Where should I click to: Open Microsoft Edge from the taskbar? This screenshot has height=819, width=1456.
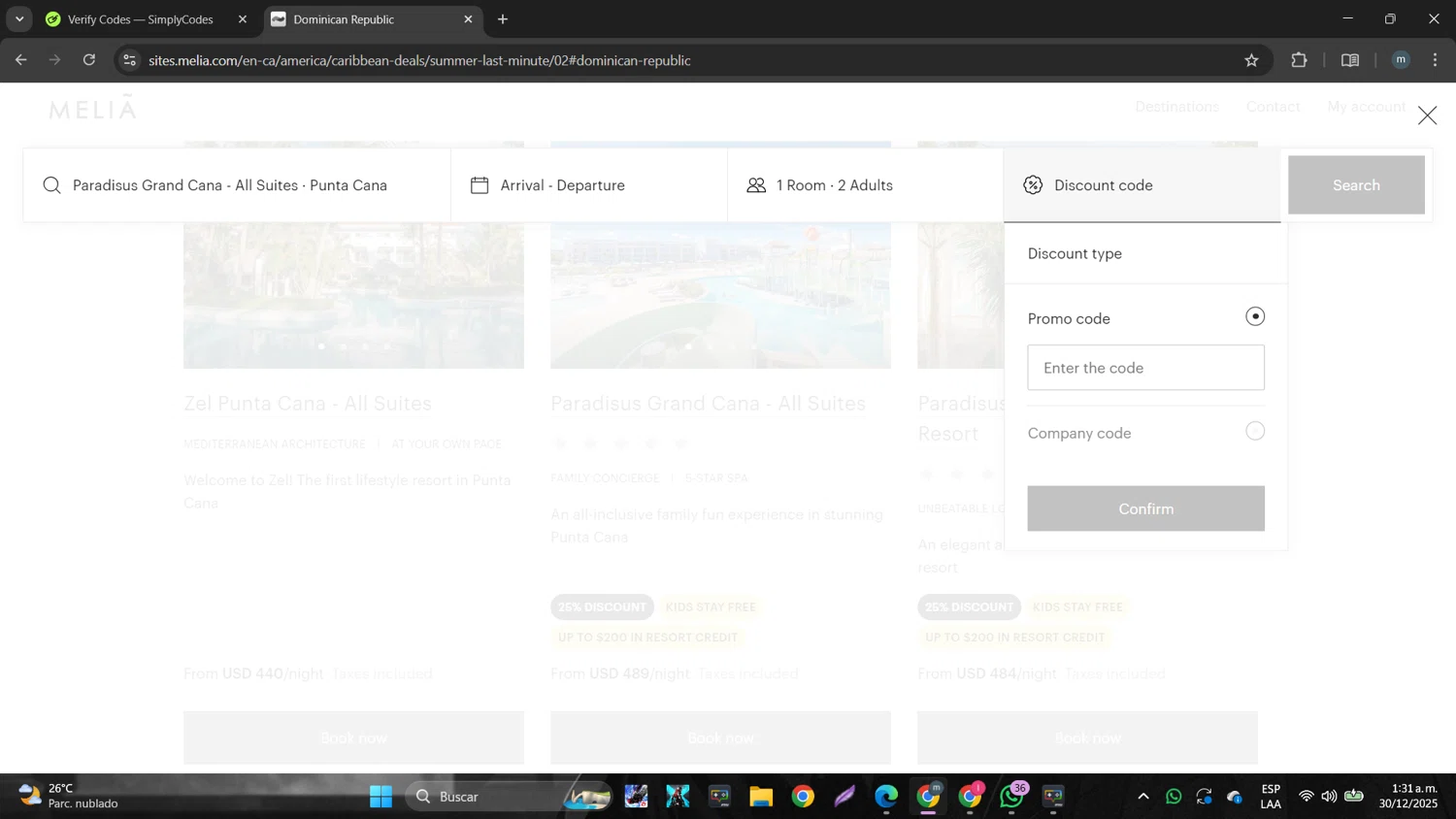pos(886,797)
